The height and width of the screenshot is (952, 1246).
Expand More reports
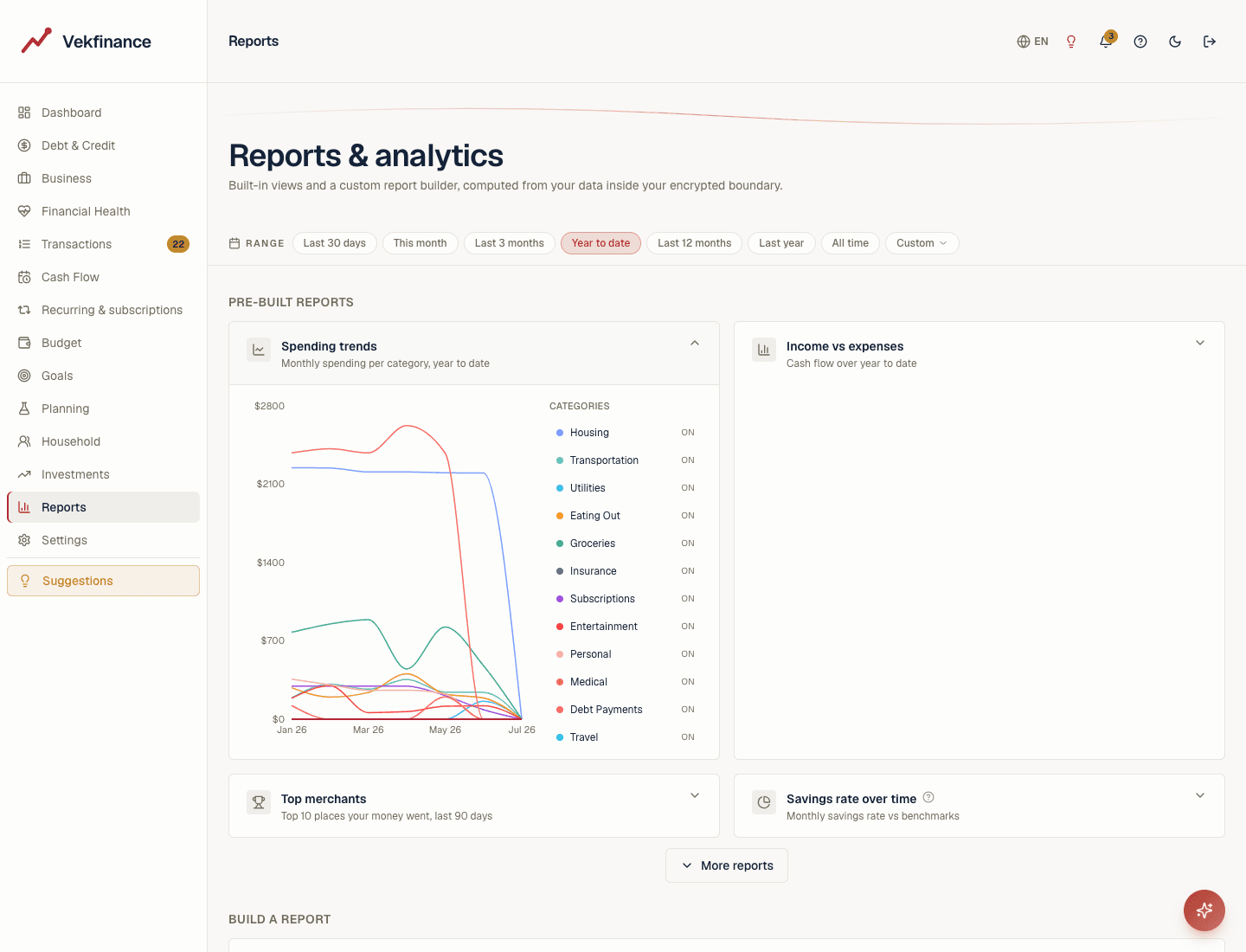727,865
